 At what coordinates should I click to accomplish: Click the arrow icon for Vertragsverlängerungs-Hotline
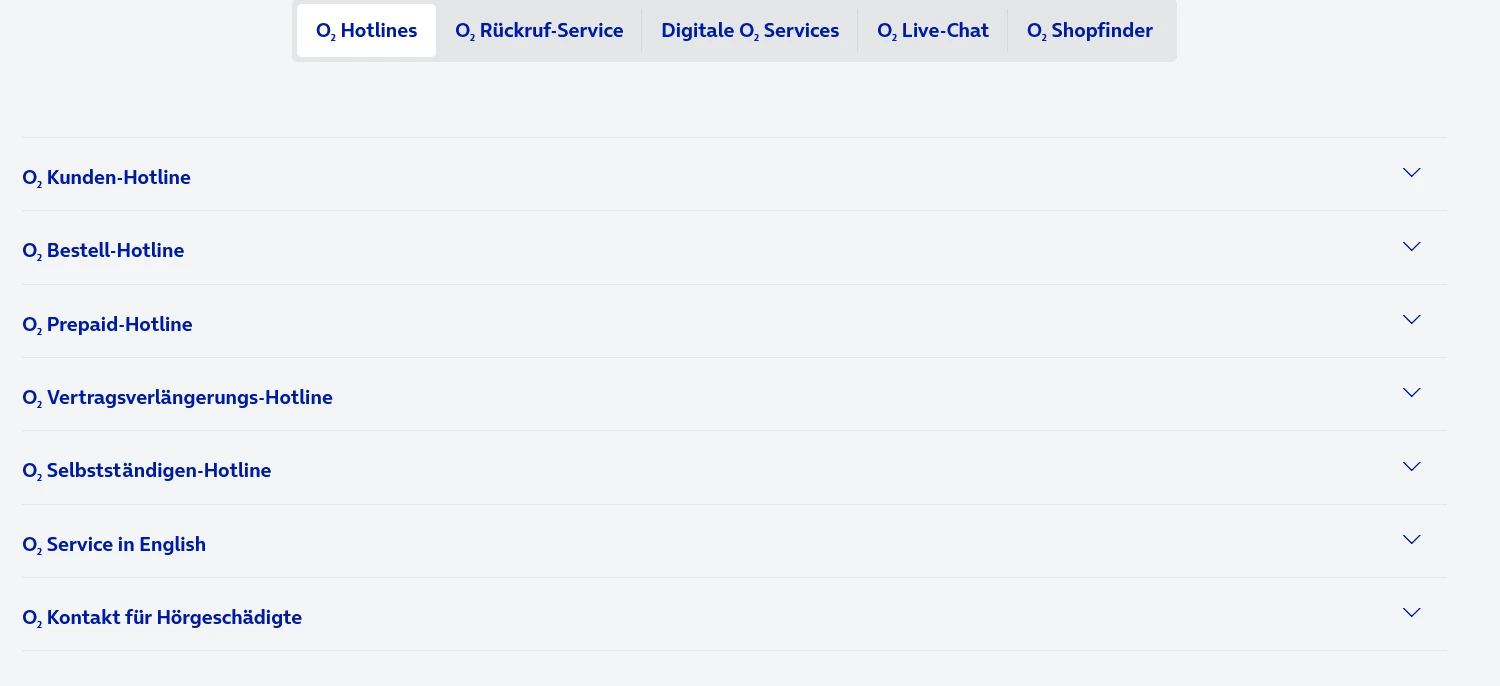[x=1411, y=393]
